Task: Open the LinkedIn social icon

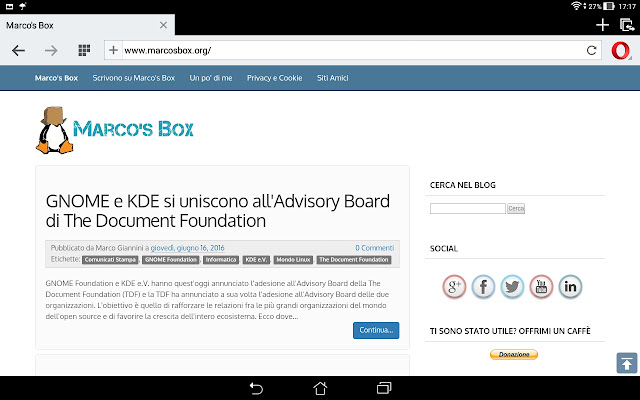Action: click(x=570, y=287)
